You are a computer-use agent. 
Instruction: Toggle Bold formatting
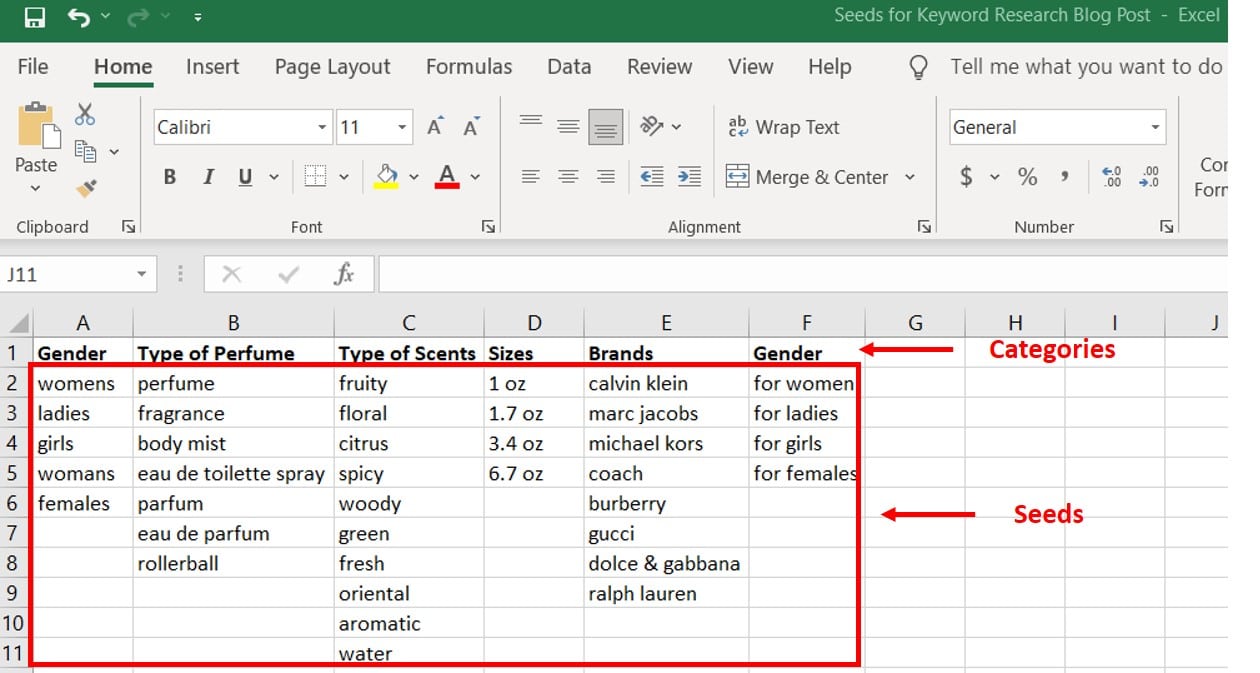pos(170,177)
